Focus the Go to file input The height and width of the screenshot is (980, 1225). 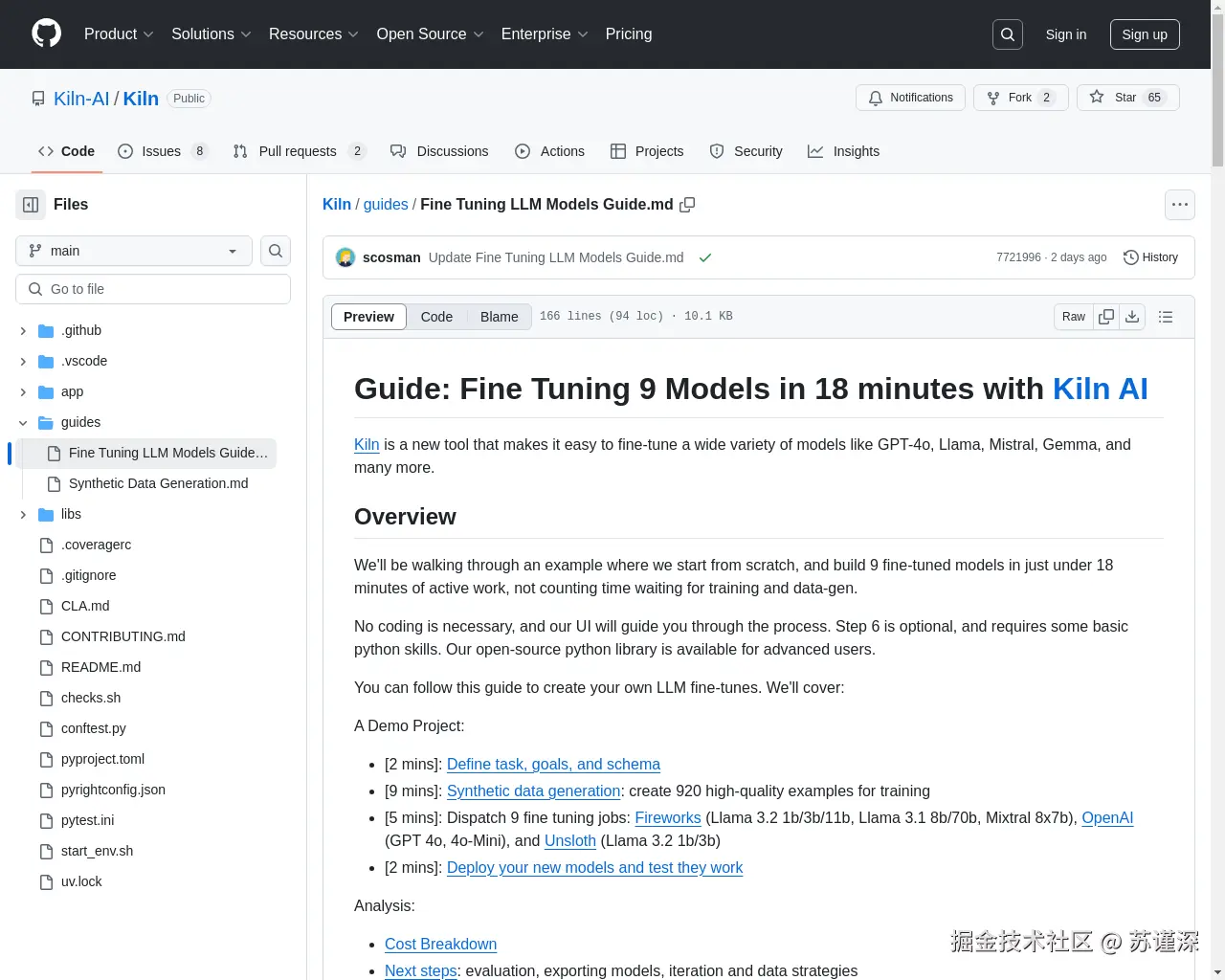click(153, 289)
